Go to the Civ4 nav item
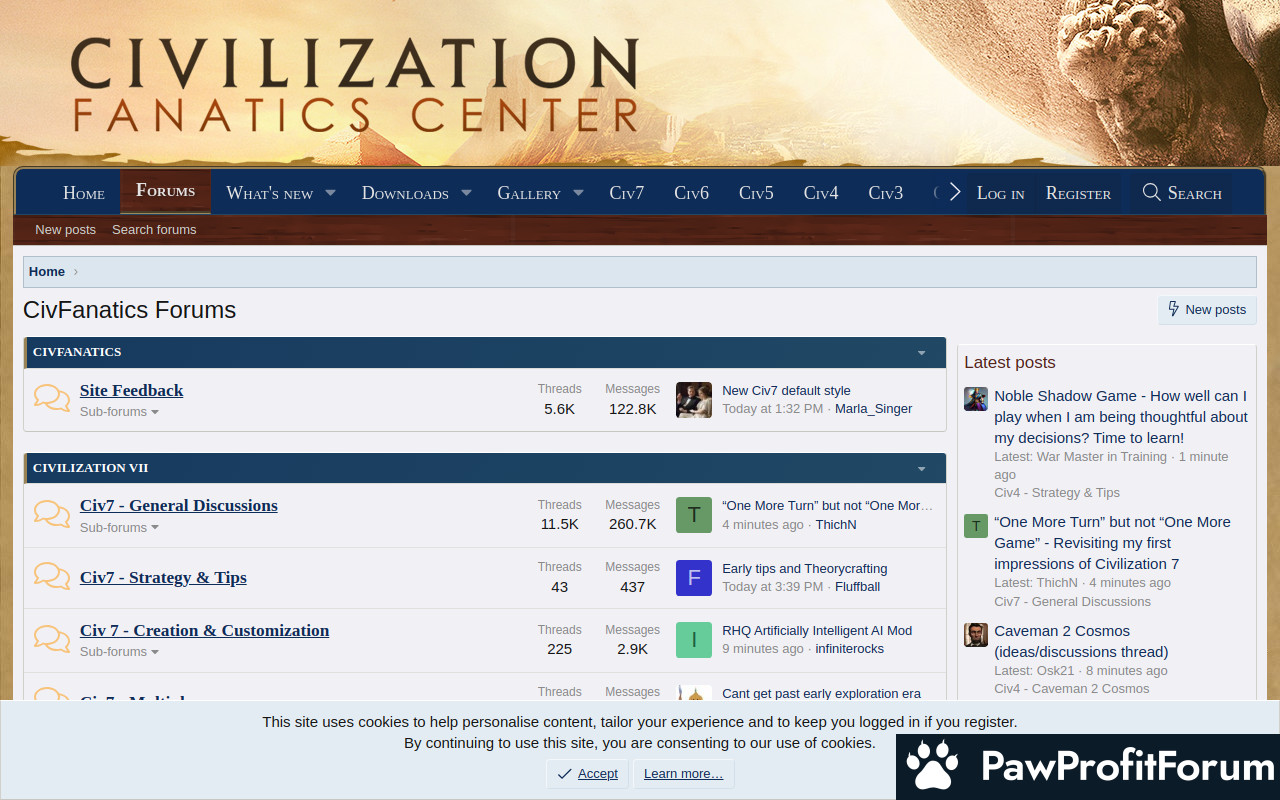Image resolution: width=1280 pixels, height=800 pixels. [x=821, y=193]
